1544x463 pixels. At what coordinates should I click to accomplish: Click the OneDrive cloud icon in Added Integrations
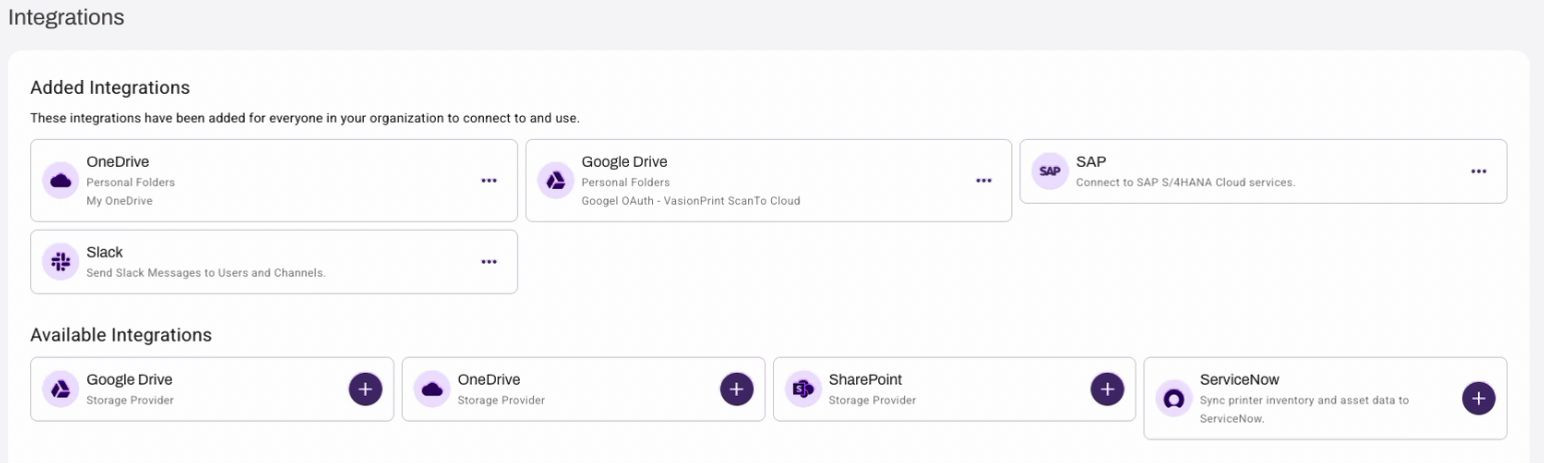pyautogui.click(x=60, y=181)
